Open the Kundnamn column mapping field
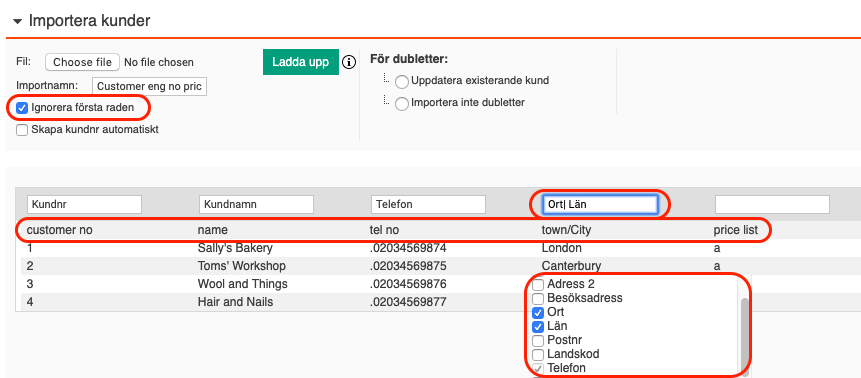The image size is (861, 378). pos(256,204)
